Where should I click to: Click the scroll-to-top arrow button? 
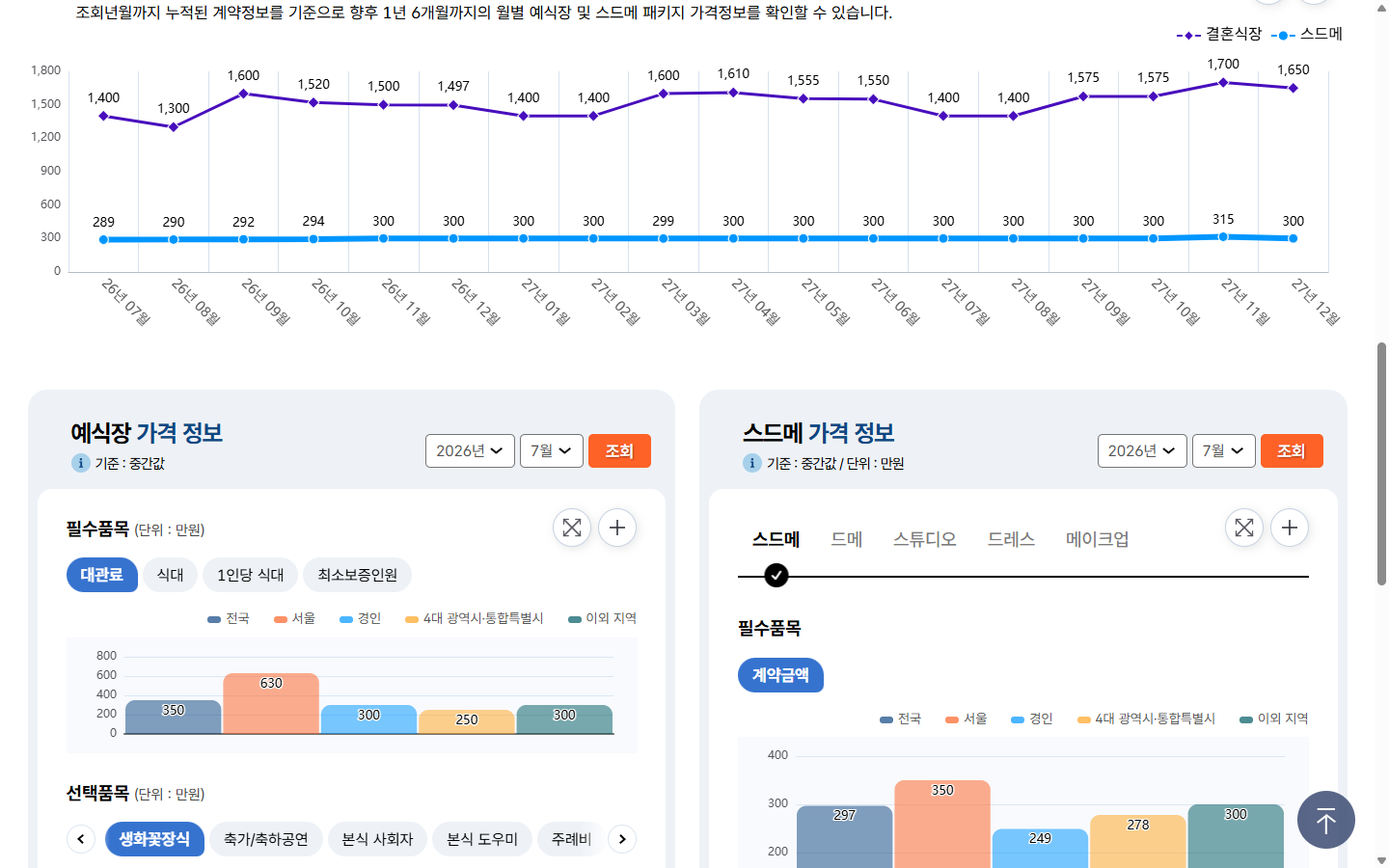tap(1326, 820)
